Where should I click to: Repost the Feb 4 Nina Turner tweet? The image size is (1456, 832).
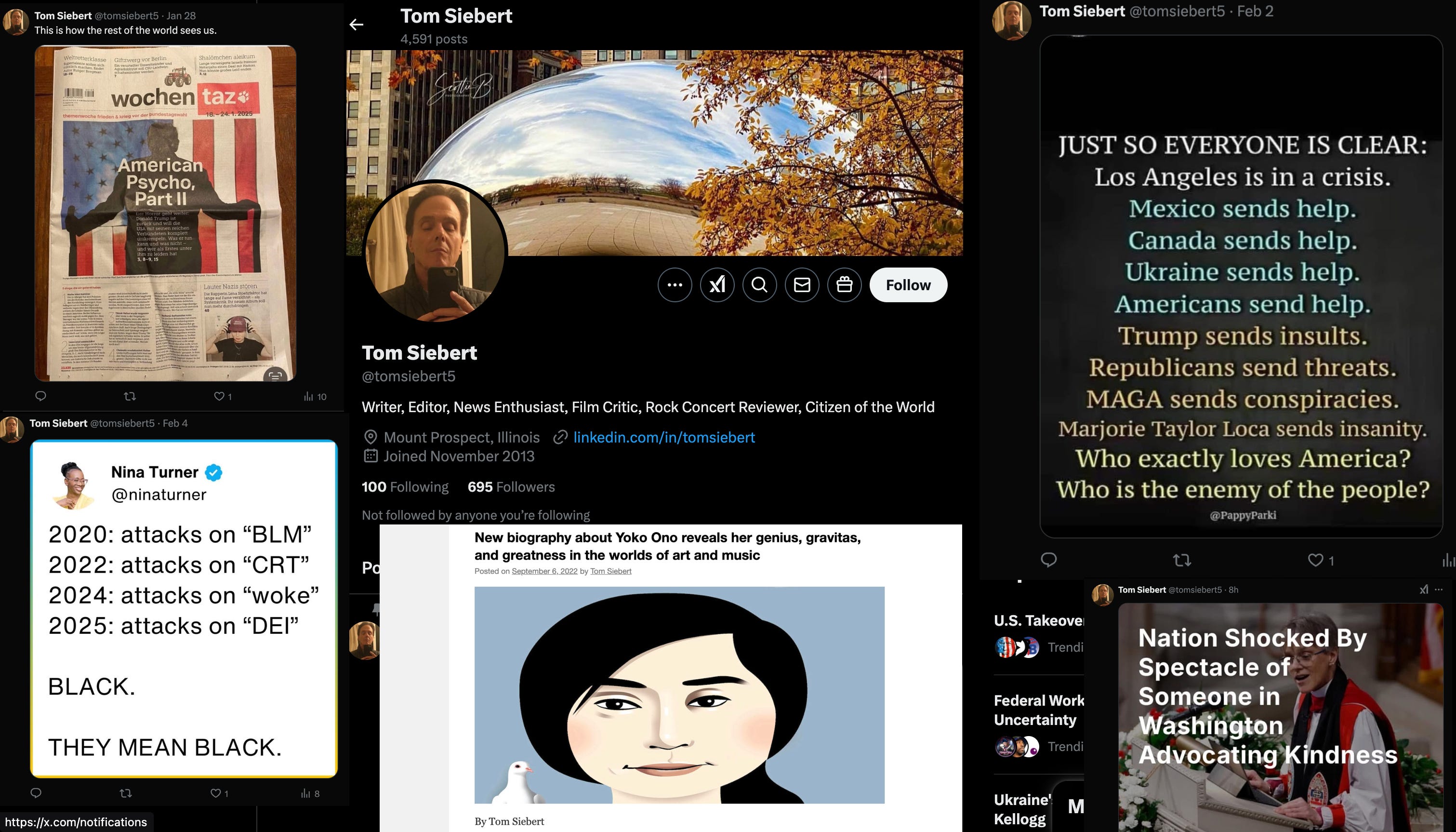[126, 793]
